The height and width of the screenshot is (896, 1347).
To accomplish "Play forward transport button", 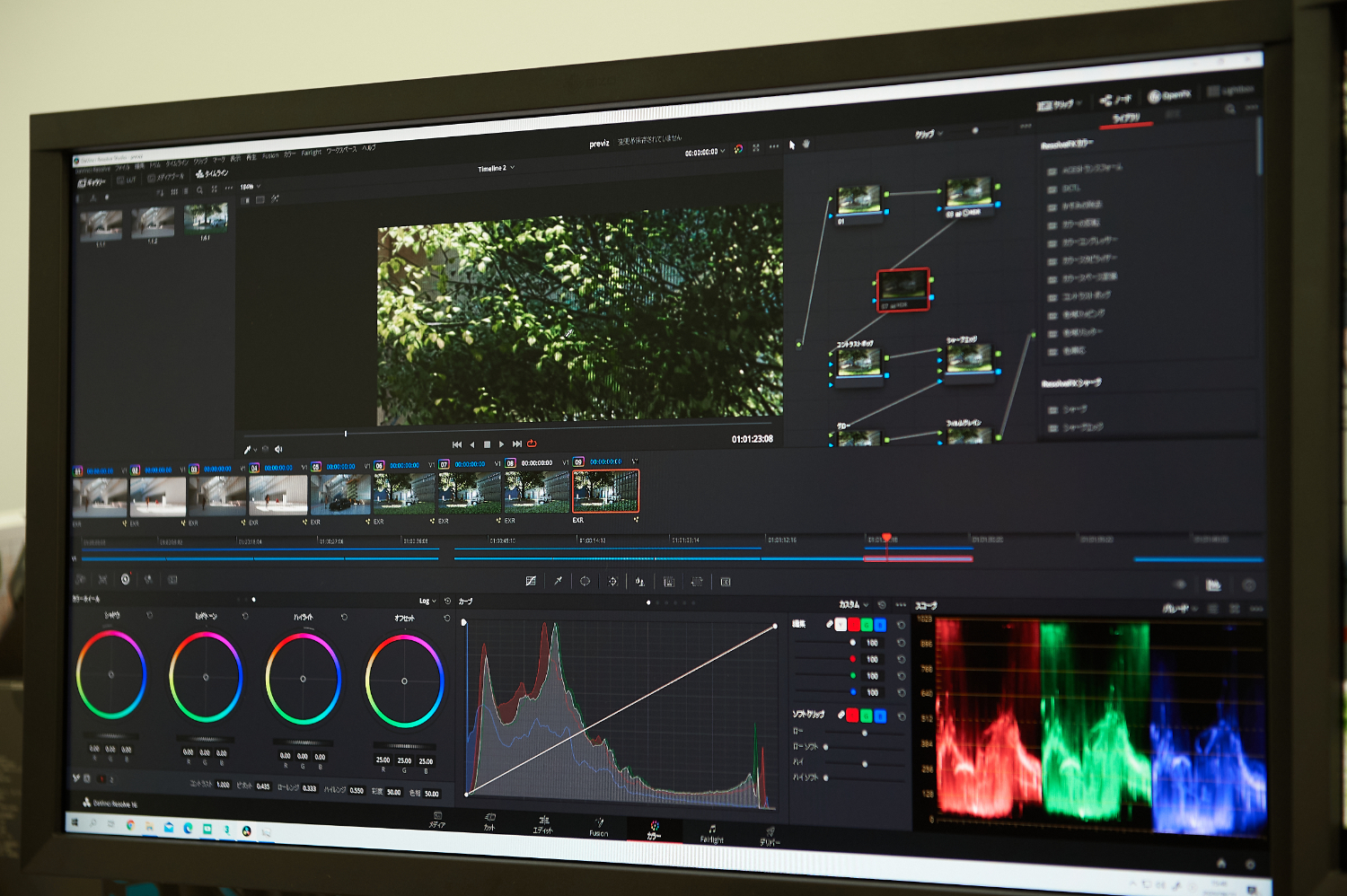I will pyautogui.click(x=502, y=444).
